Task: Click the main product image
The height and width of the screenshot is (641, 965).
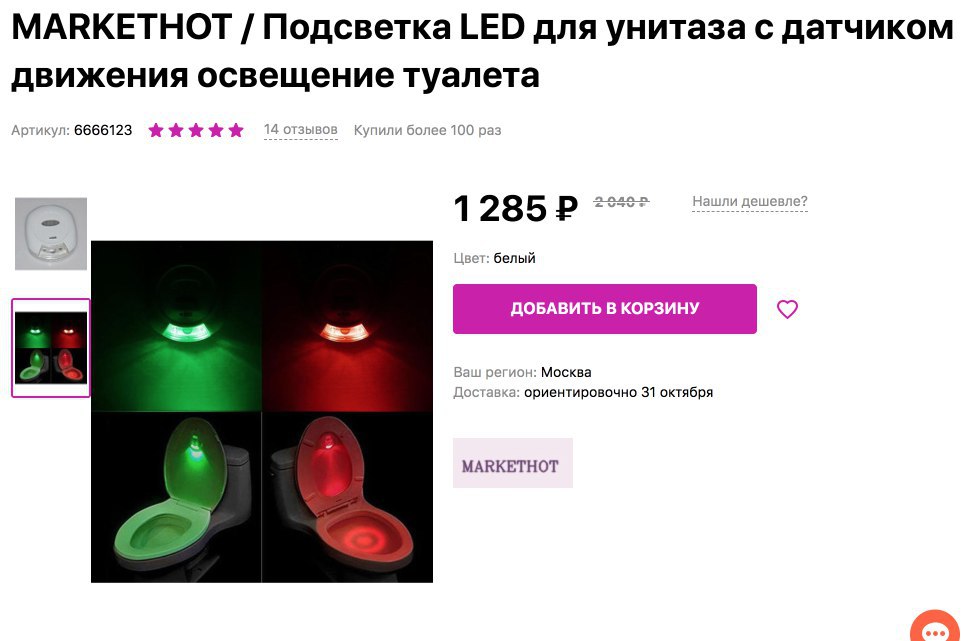Action: (x=262, y=412)
